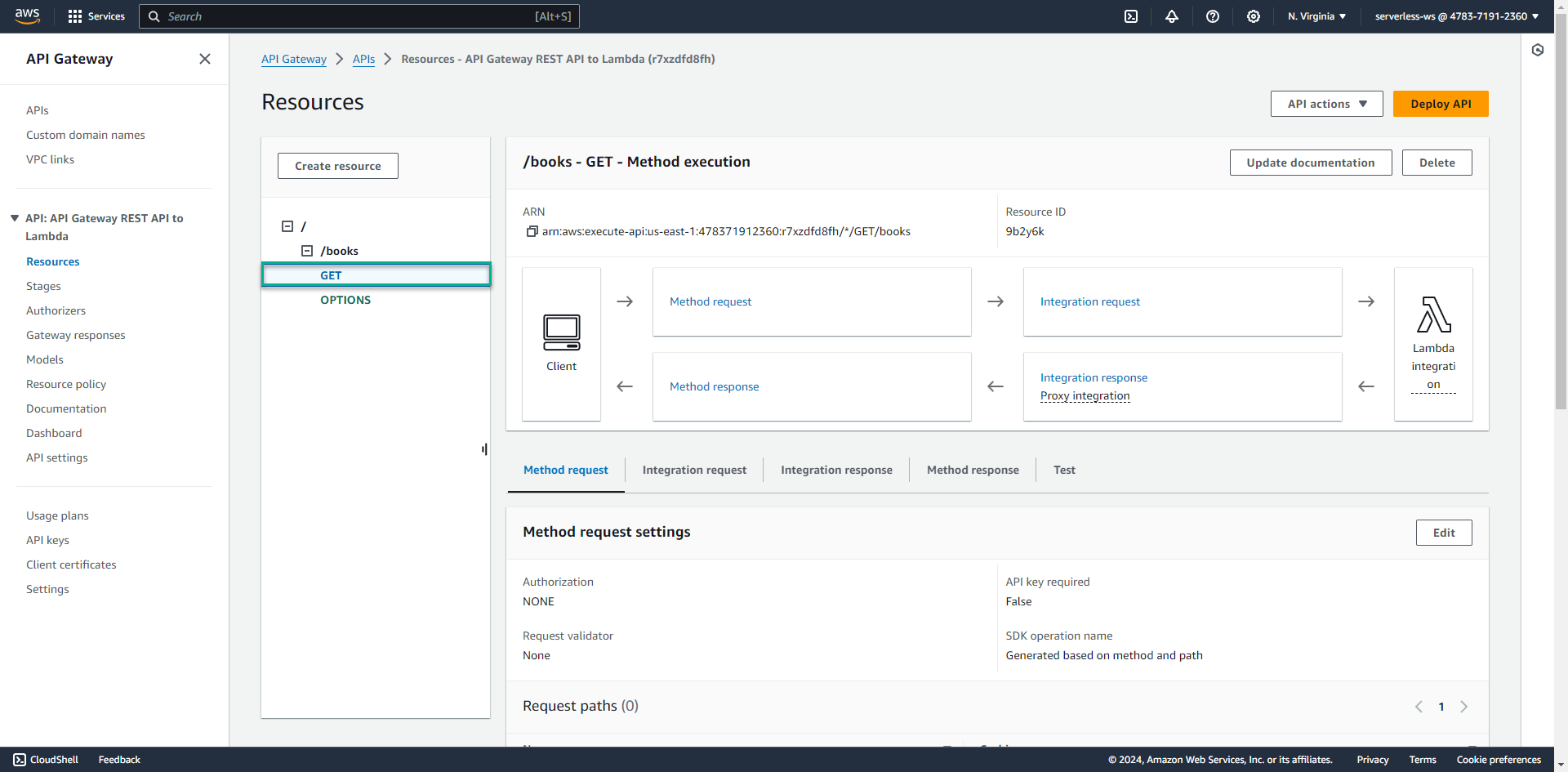Go to previous page of Request paths
This screenshot has width=1568, height=772.
tap(1419, 707)
